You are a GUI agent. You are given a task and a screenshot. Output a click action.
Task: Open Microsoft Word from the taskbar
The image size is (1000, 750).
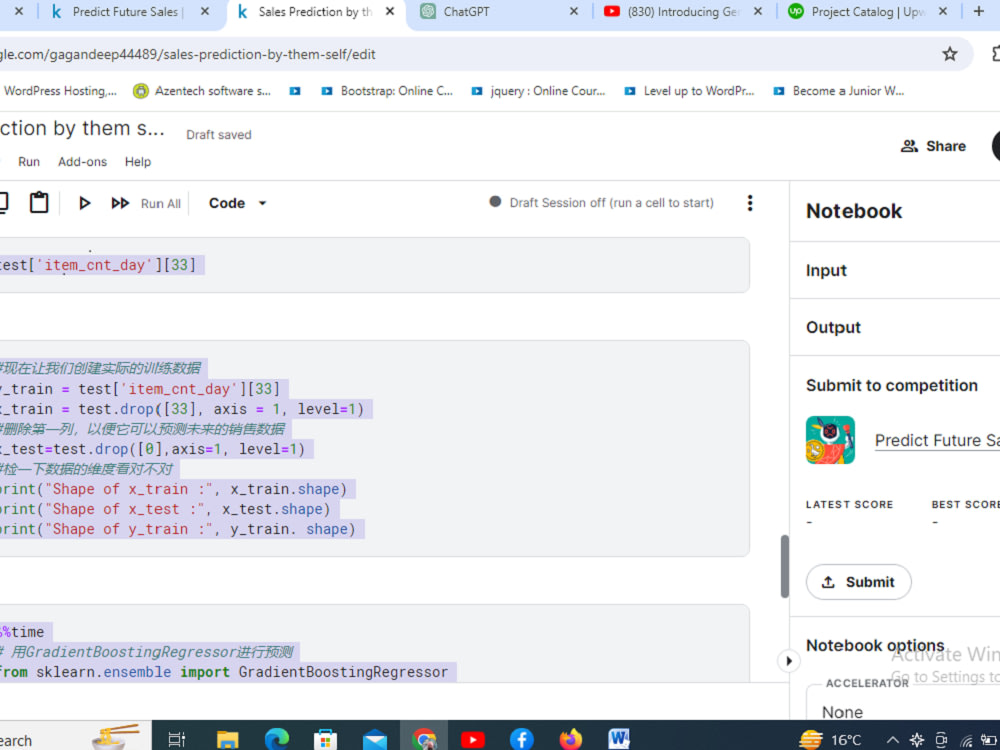619,739
